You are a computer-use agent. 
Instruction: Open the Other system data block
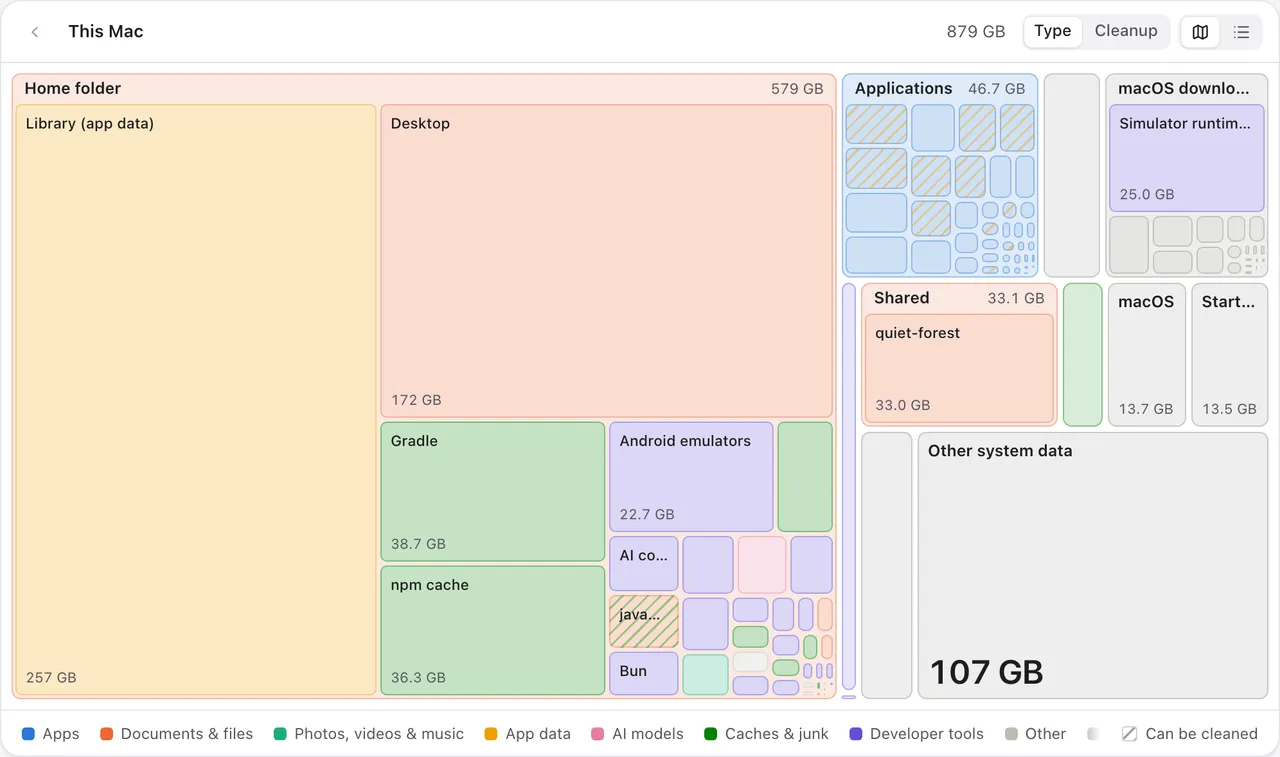(1092, 565)
